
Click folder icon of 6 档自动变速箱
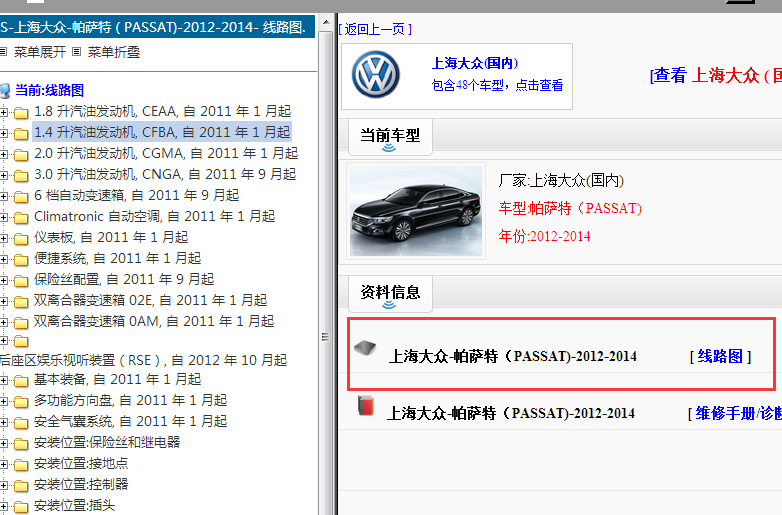21,196
